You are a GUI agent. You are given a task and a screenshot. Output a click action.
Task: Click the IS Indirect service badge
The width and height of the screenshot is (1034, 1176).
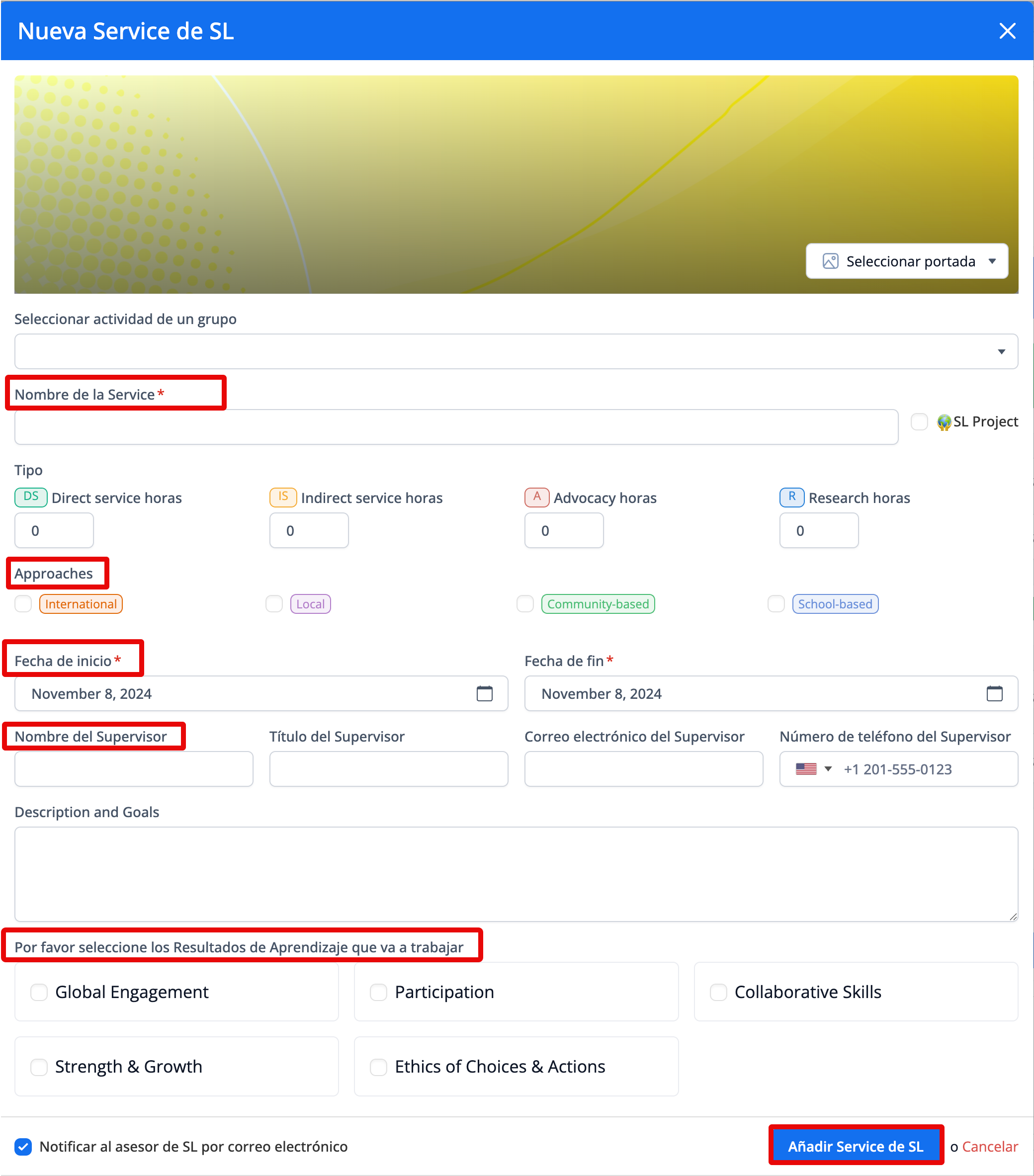tap(283, 497)
